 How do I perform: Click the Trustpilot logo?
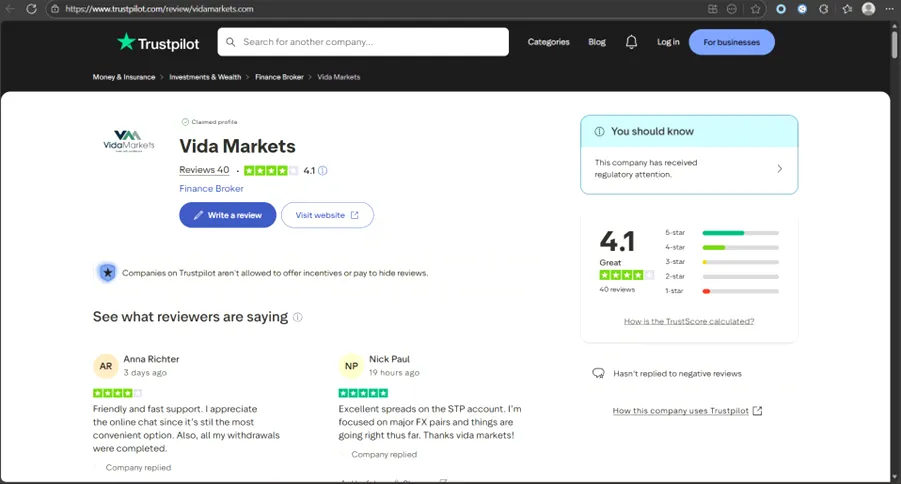point(158,43)
